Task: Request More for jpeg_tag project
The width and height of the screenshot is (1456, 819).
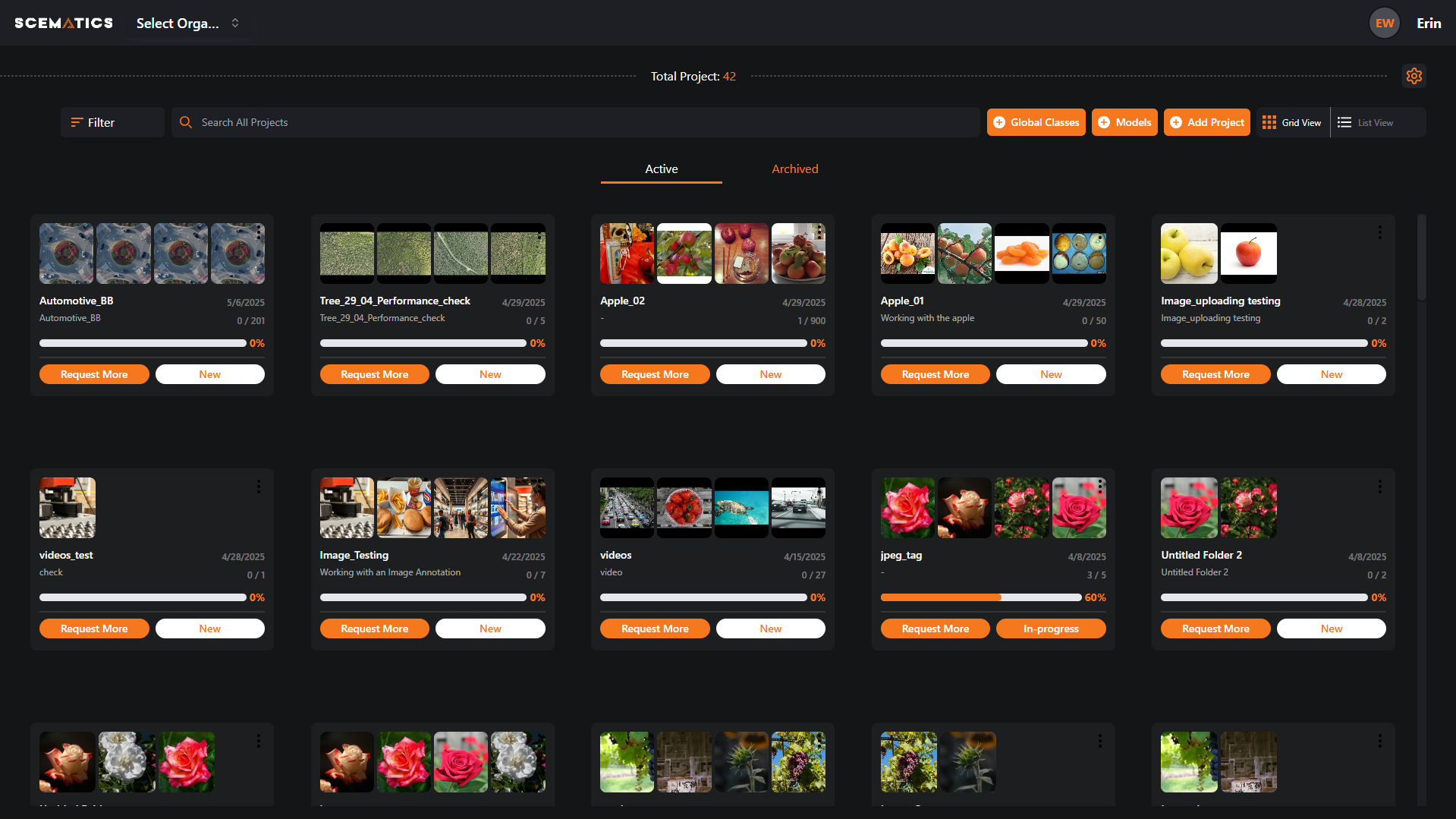Action: (936, 628)
